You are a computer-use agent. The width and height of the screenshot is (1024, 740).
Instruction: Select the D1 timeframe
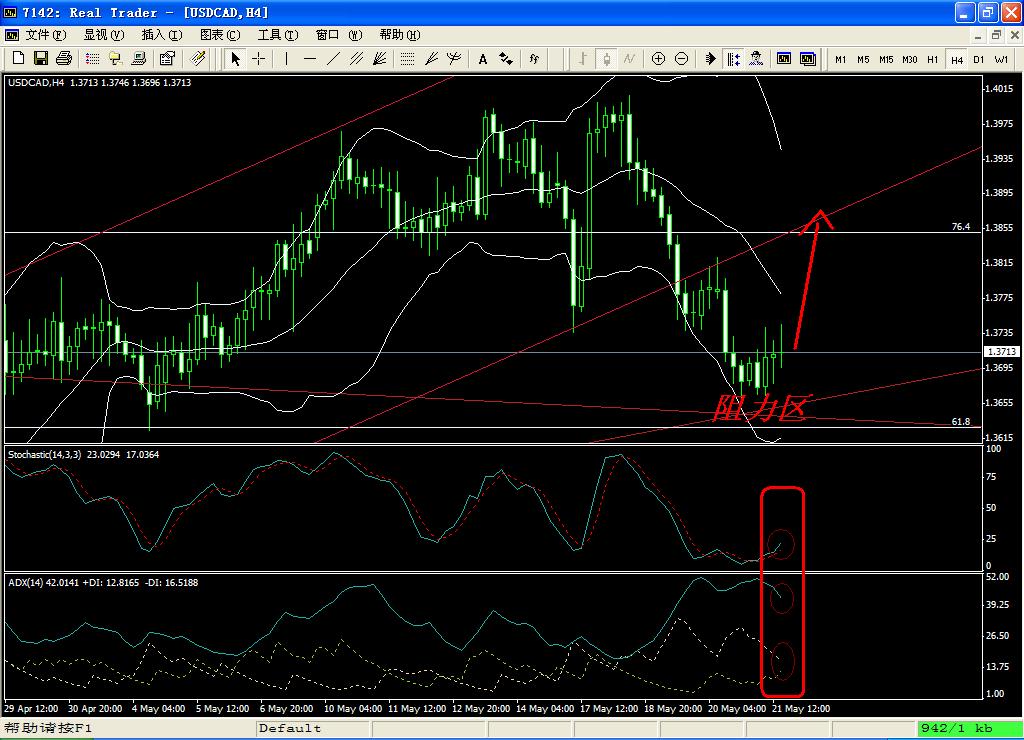[x=979, y=59]
